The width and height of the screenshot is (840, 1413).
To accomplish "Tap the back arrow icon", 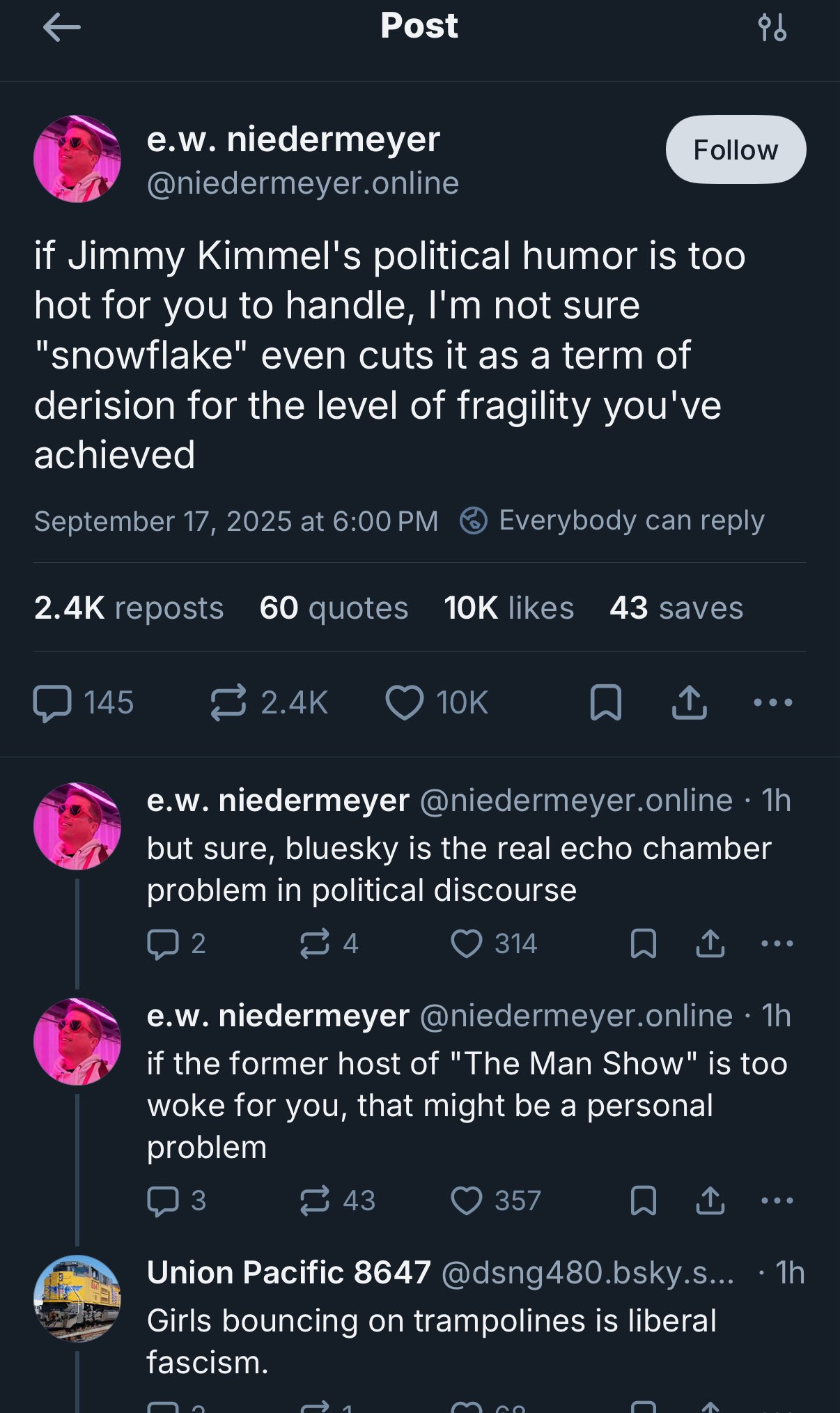I will 61,28.
